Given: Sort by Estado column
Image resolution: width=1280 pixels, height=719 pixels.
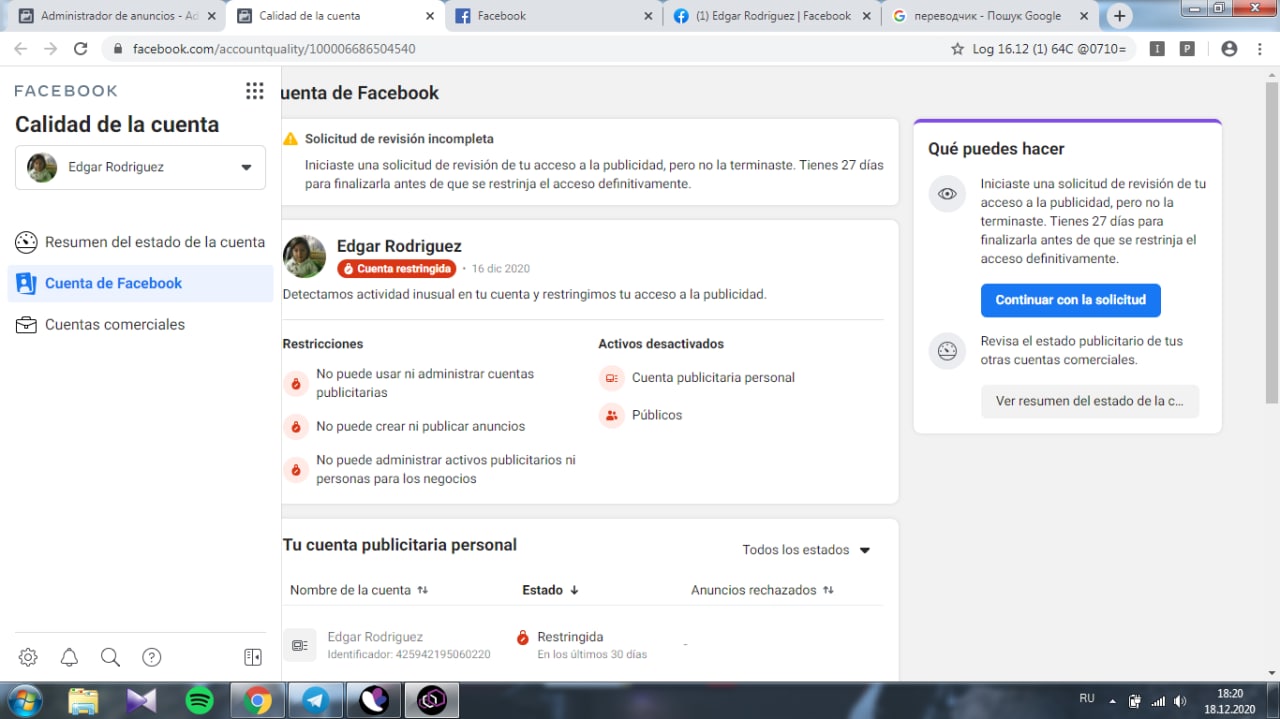Looking at the screenshot, I should (x=551, y=590).
